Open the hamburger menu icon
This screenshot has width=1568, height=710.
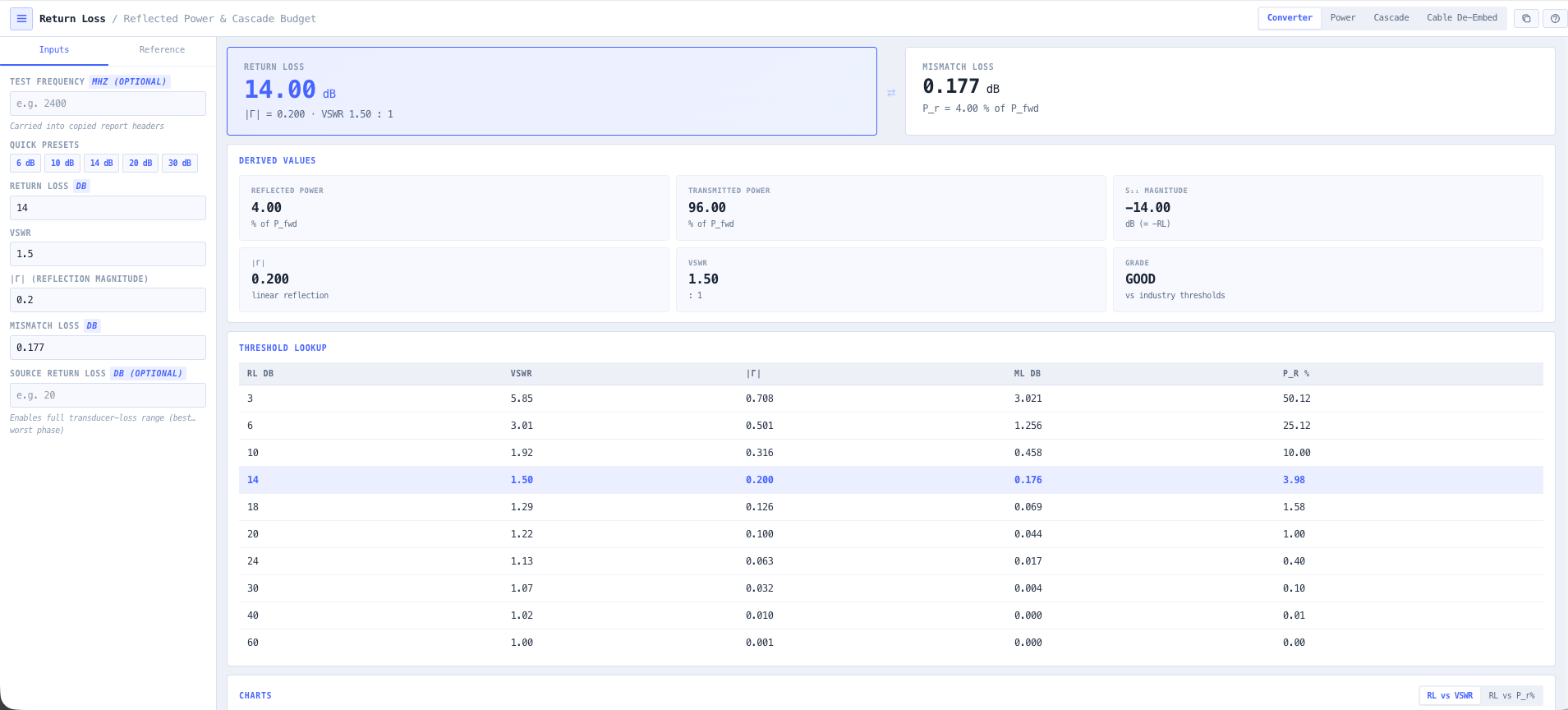point(21,18)
